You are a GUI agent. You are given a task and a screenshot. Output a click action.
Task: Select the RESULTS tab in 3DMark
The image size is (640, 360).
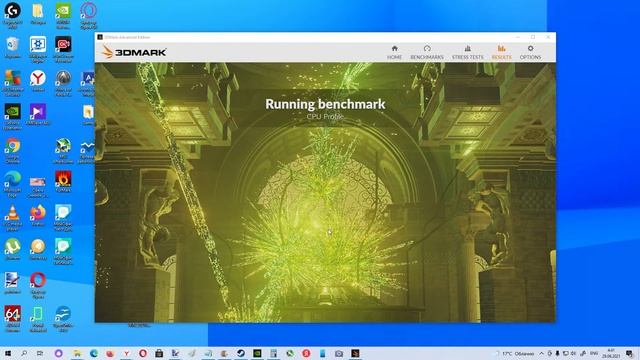tap(502, 52)
